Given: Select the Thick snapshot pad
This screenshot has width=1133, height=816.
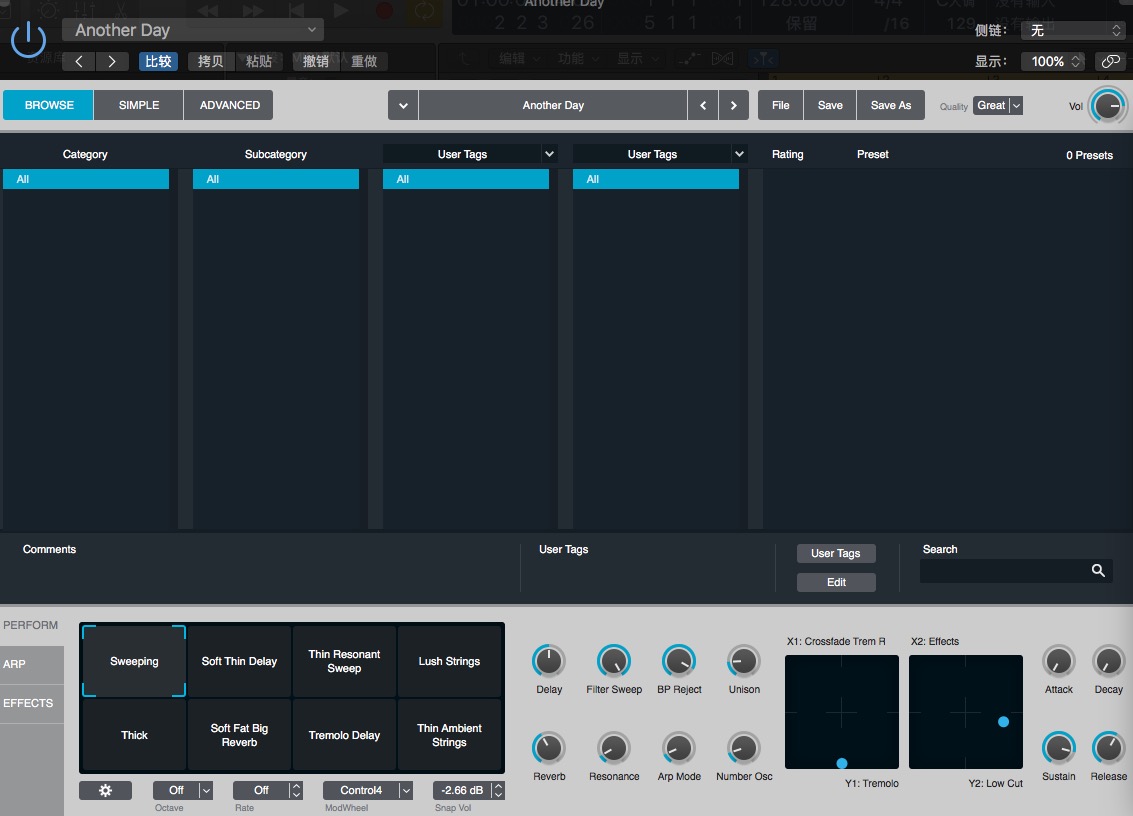Looking at the screenshot, I should point(134,735).
